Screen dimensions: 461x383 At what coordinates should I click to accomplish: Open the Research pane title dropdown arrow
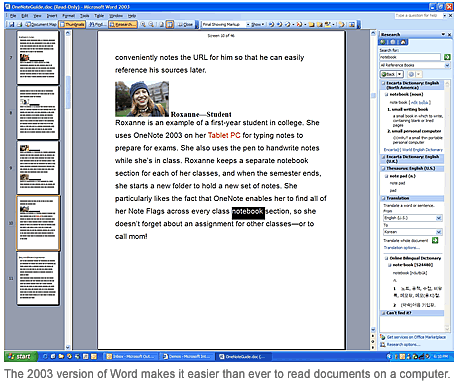pos(443,34)
